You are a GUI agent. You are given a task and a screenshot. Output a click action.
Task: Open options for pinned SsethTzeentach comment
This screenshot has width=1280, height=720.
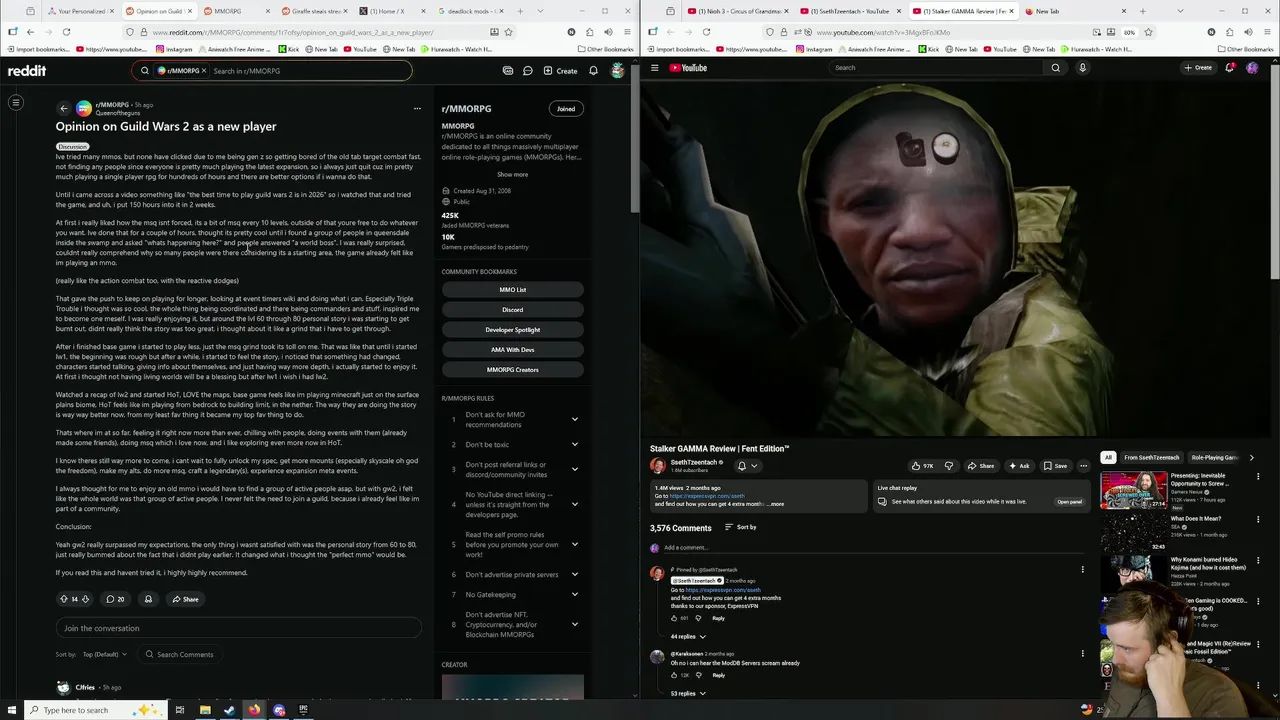point(1082,570)
